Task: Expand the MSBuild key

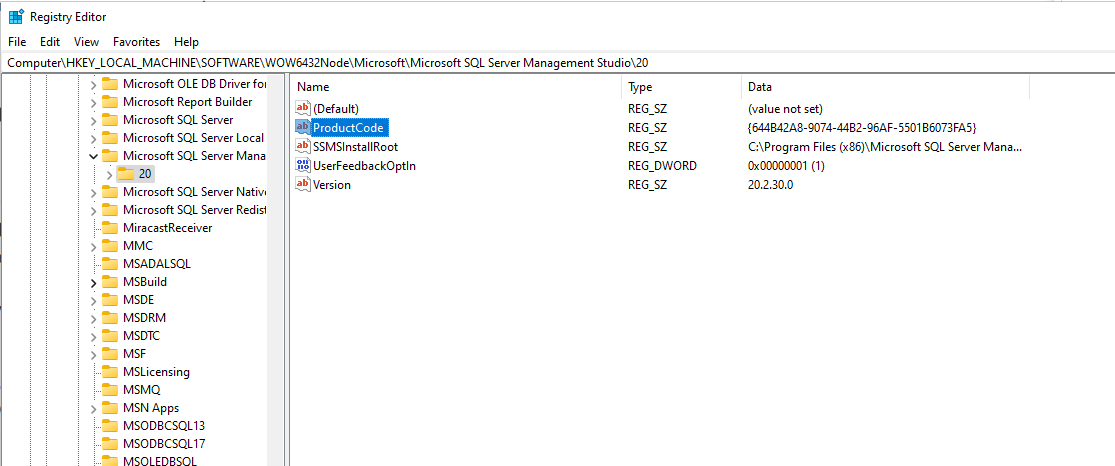Action: (93, 282)
